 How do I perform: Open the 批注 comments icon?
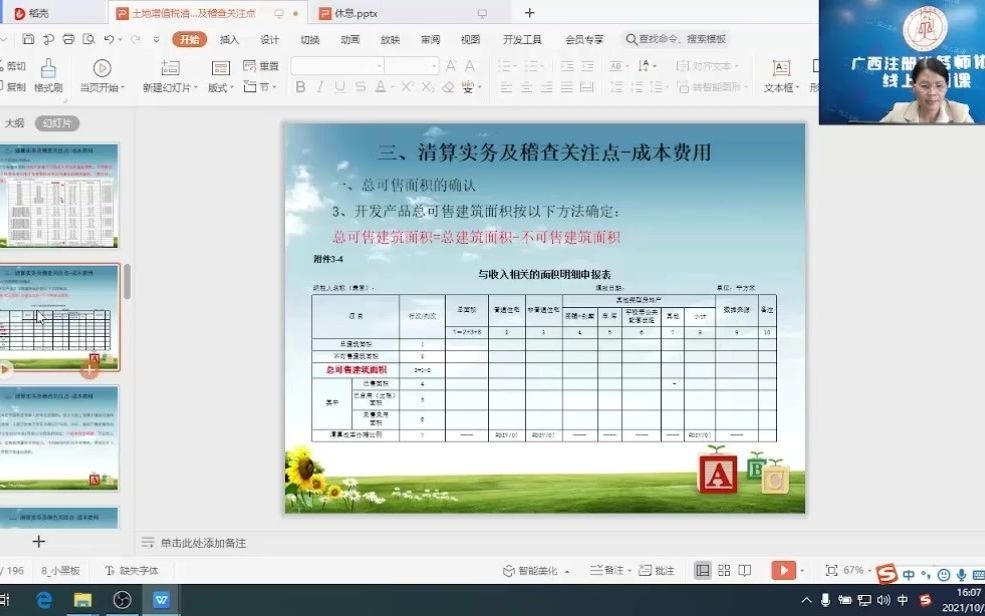(x=662, y=570)
